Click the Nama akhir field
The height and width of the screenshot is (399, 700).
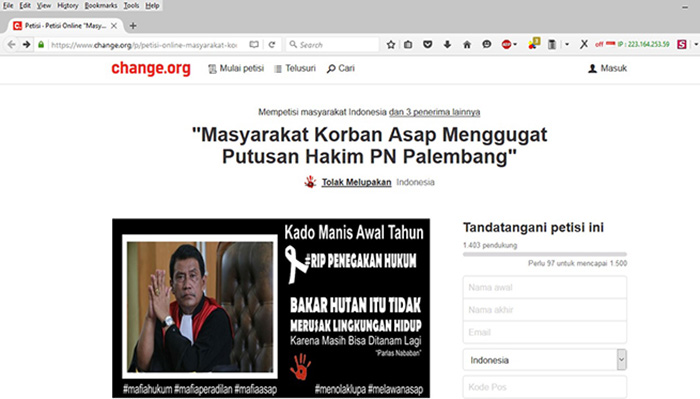tap(545, 310)
